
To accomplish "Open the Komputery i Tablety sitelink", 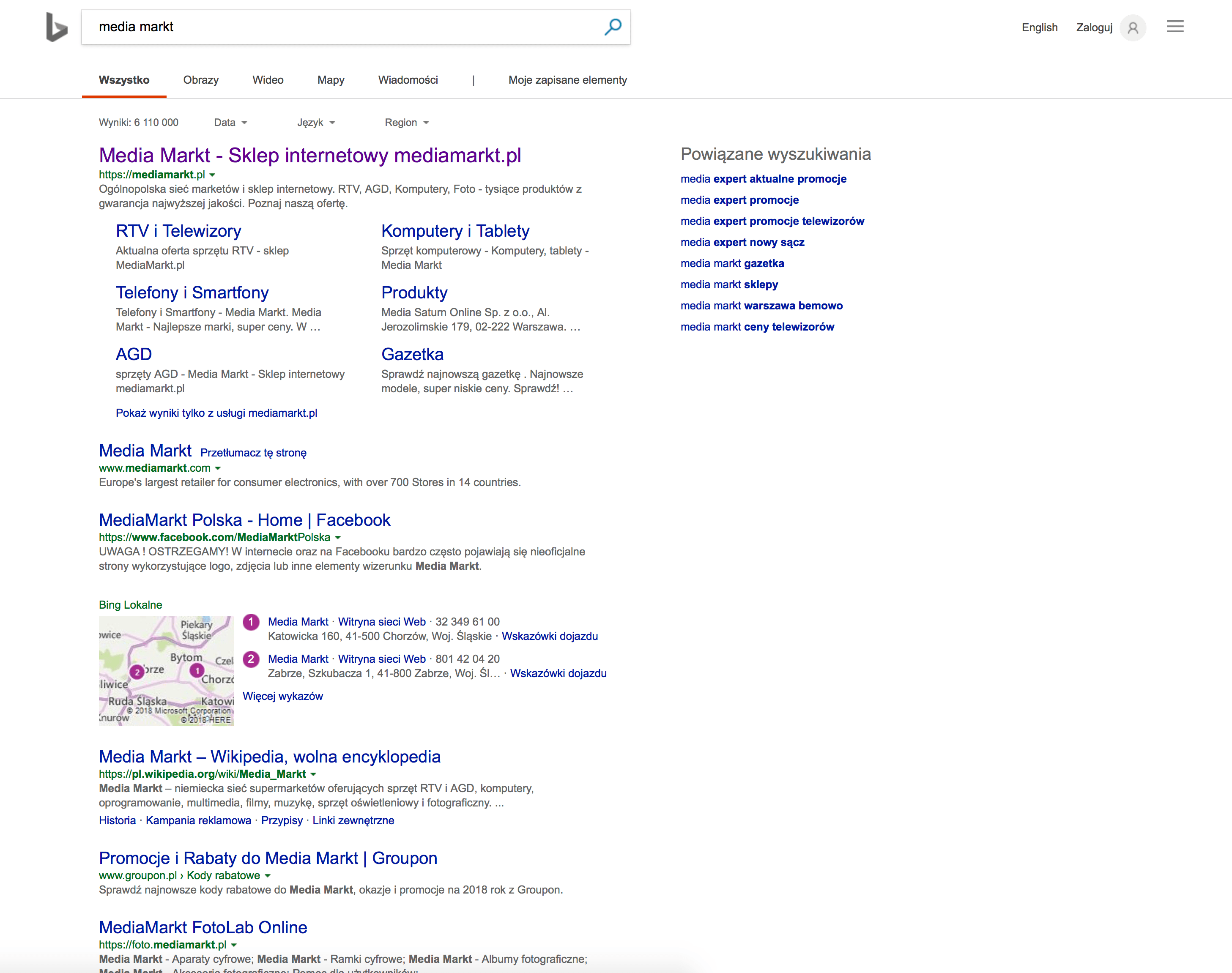I will pos(455,231).
